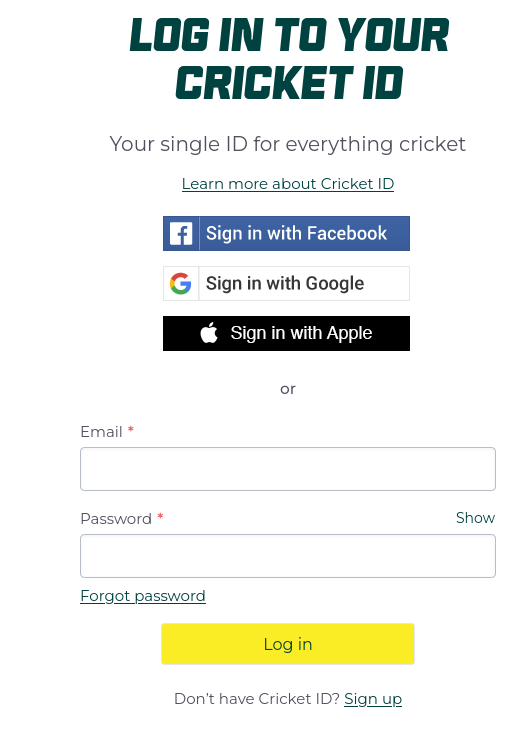Image resolution: width=529 pixels, height=749 pixels.
Task: Click the 'Don't have Cricket ID?' text
Action: 257,699
